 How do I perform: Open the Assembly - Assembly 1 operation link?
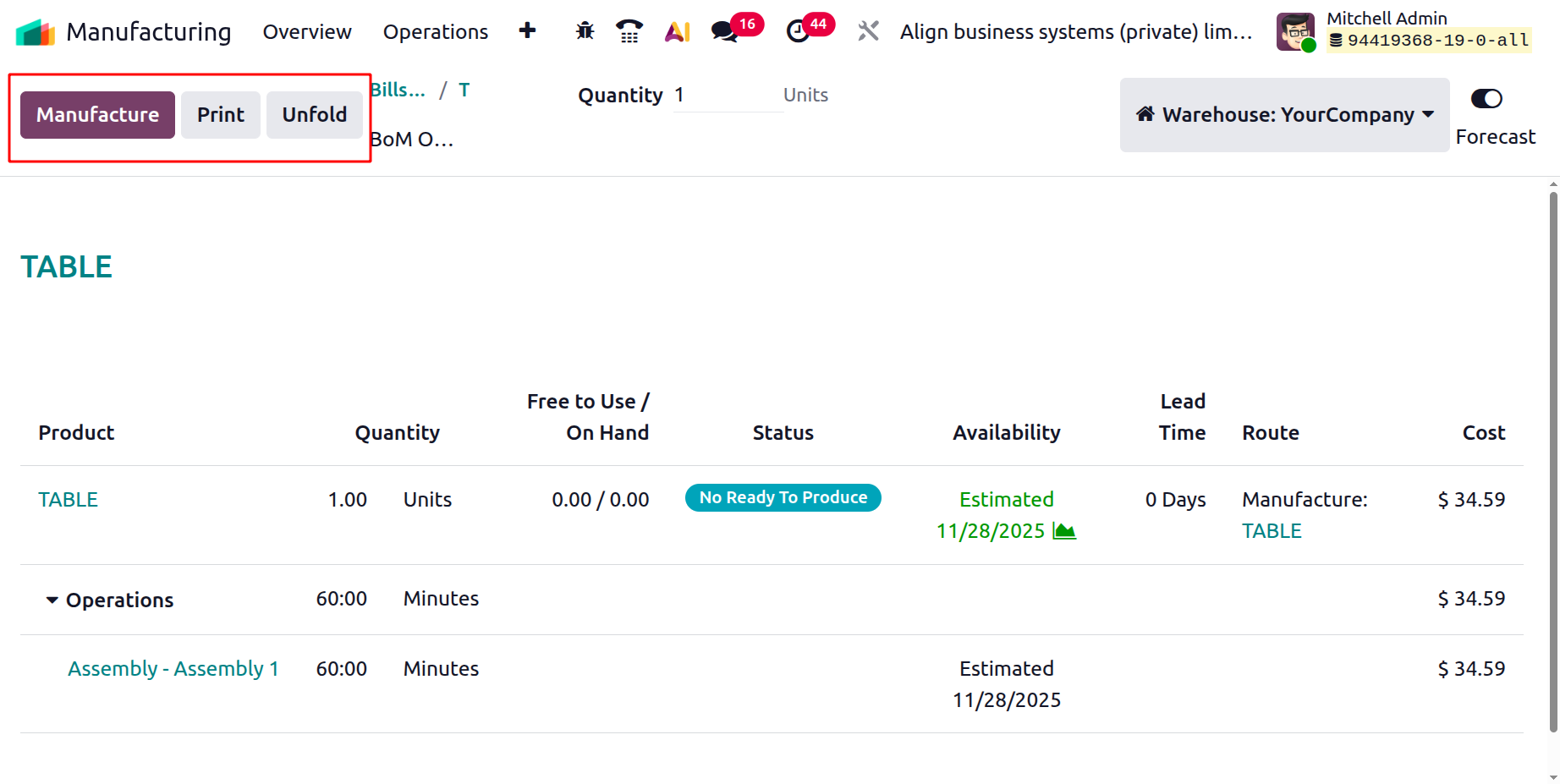(x=173, y=669)
